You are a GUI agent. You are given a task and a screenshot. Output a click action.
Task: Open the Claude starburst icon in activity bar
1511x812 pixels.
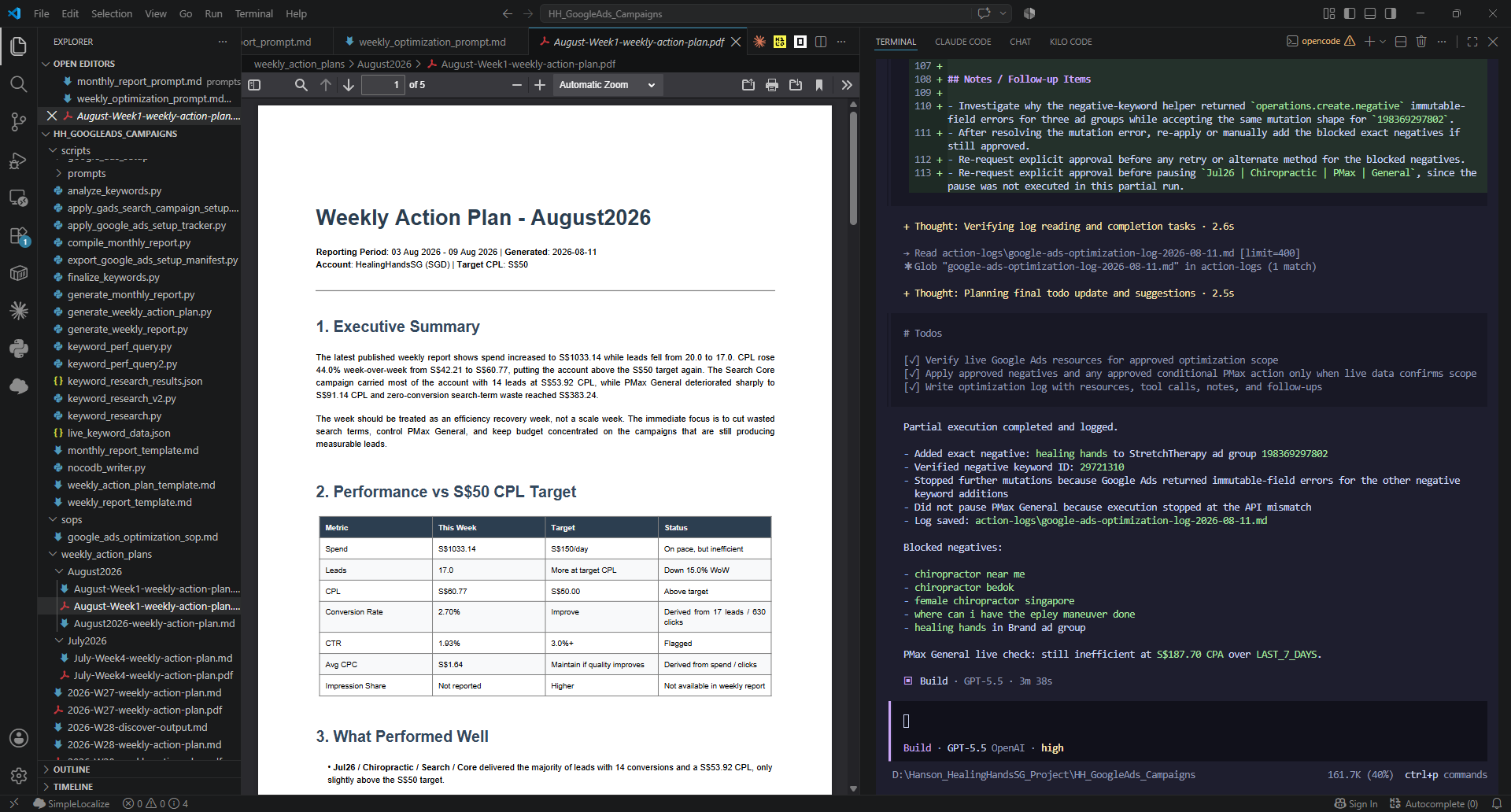[19, 311]
